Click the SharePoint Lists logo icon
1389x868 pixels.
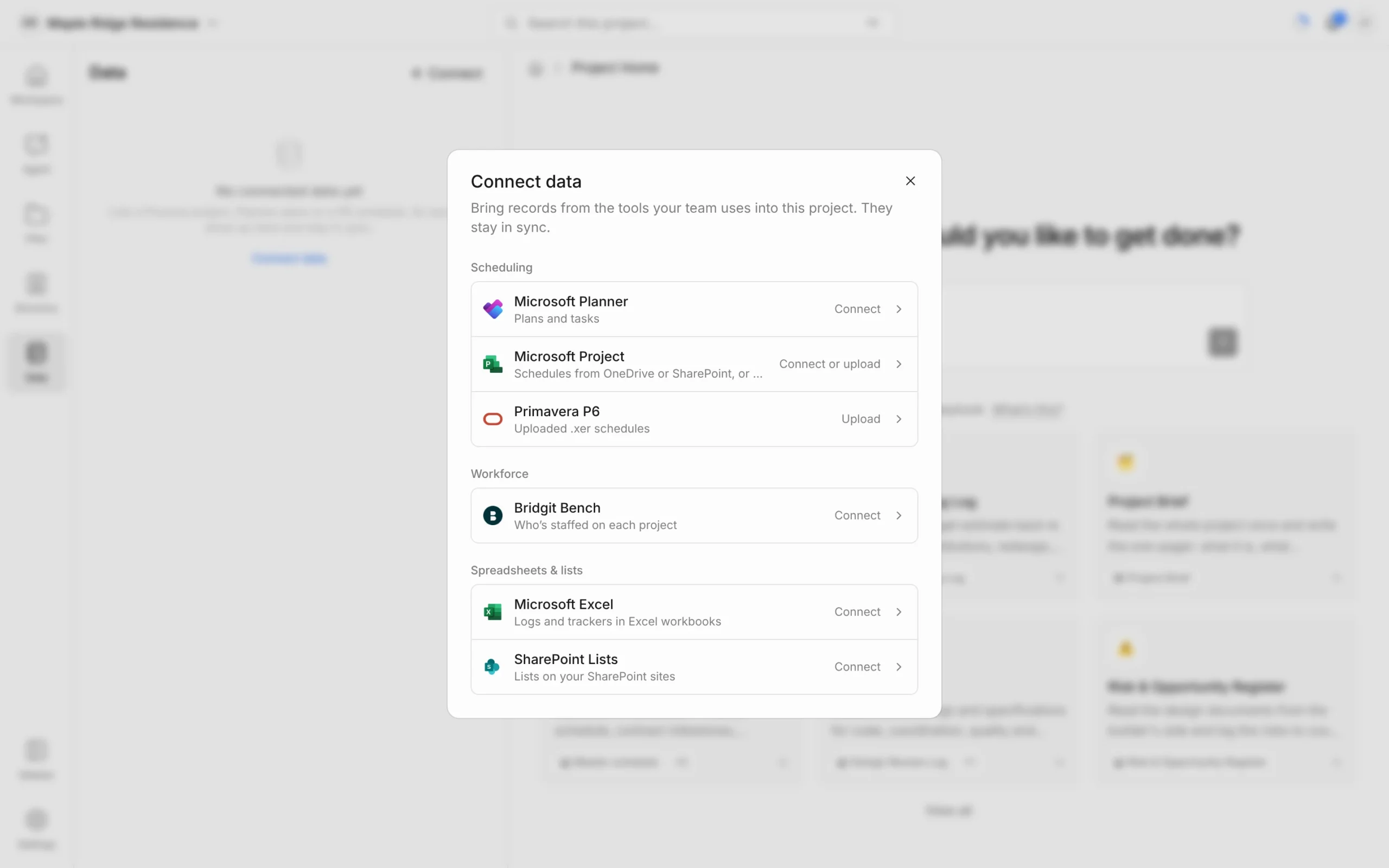493,667
